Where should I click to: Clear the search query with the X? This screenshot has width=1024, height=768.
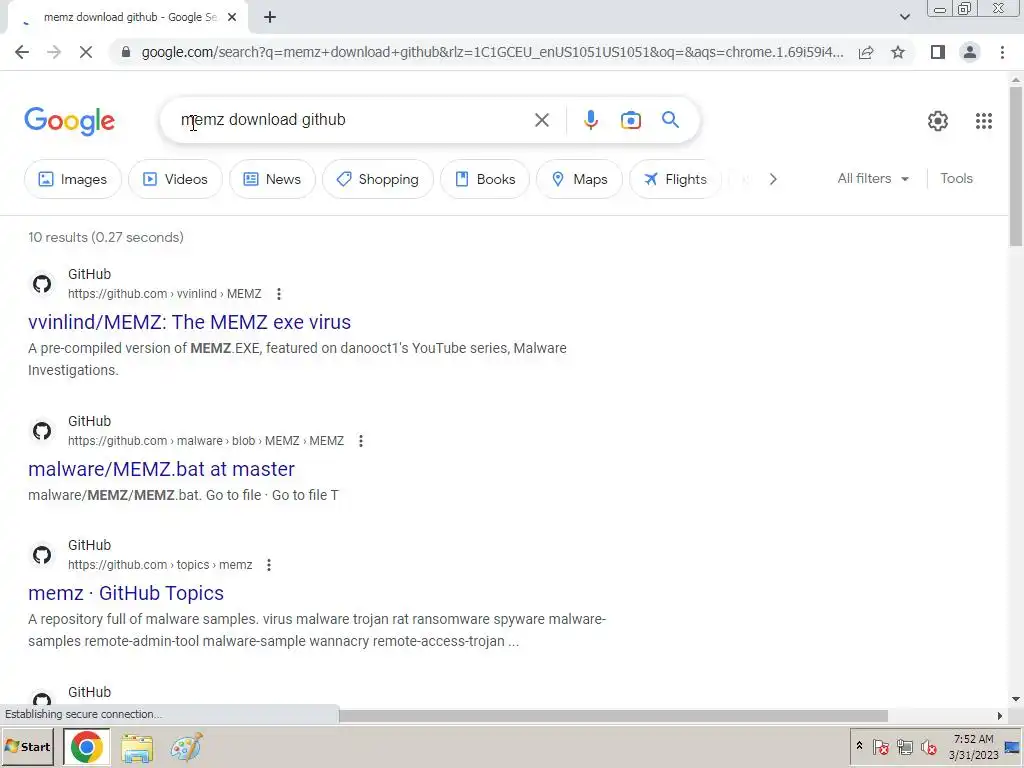pyautogui.click(x=541, y=120)
